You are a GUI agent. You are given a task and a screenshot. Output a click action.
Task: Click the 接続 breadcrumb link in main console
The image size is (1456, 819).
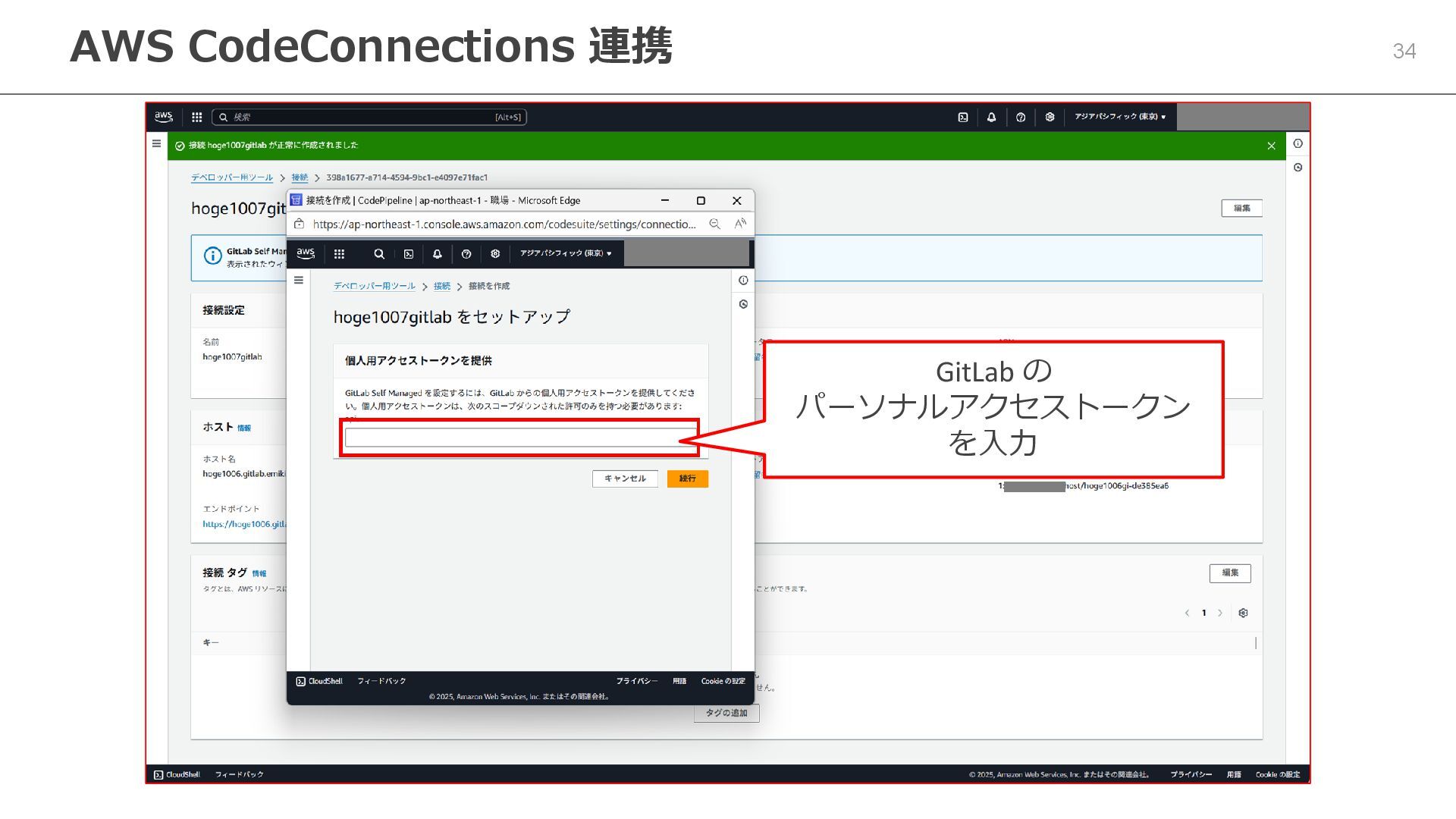pos(300,177)
